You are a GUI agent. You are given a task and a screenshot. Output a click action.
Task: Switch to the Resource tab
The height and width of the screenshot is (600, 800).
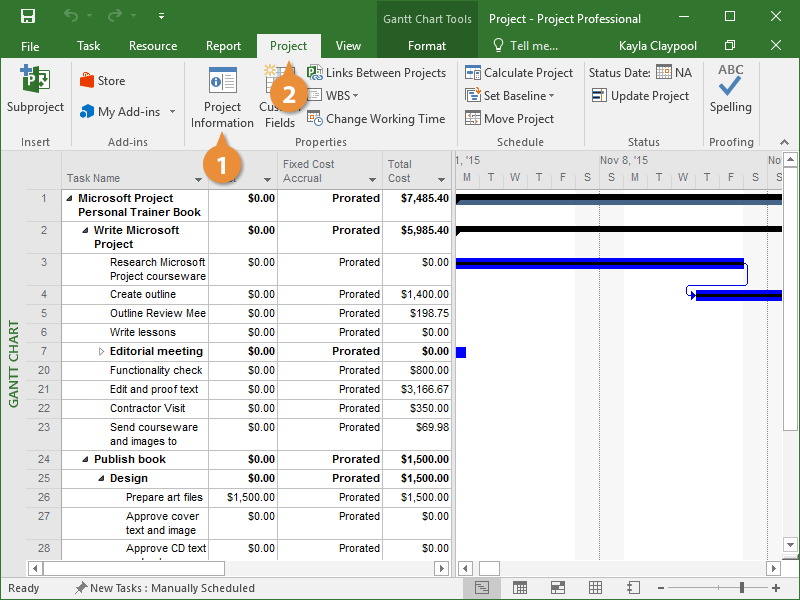point(153,46)
